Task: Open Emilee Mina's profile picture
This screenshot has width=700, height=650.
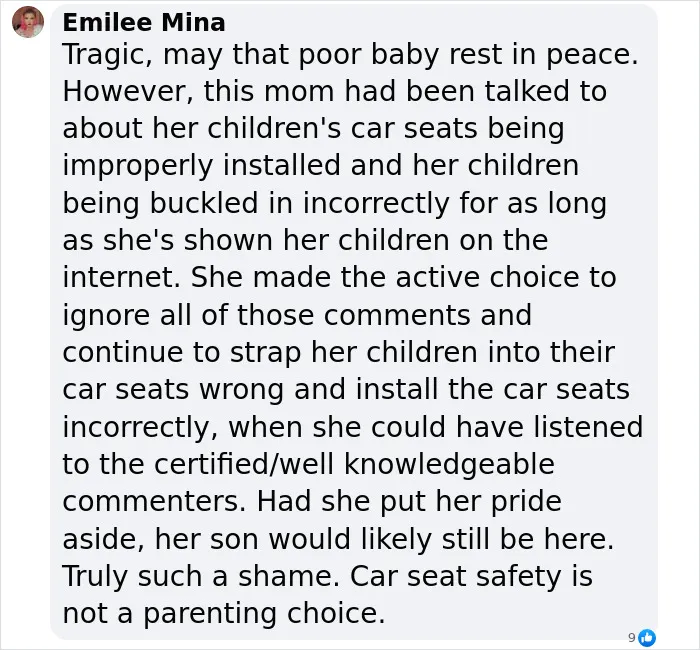Action: [28, 22]
